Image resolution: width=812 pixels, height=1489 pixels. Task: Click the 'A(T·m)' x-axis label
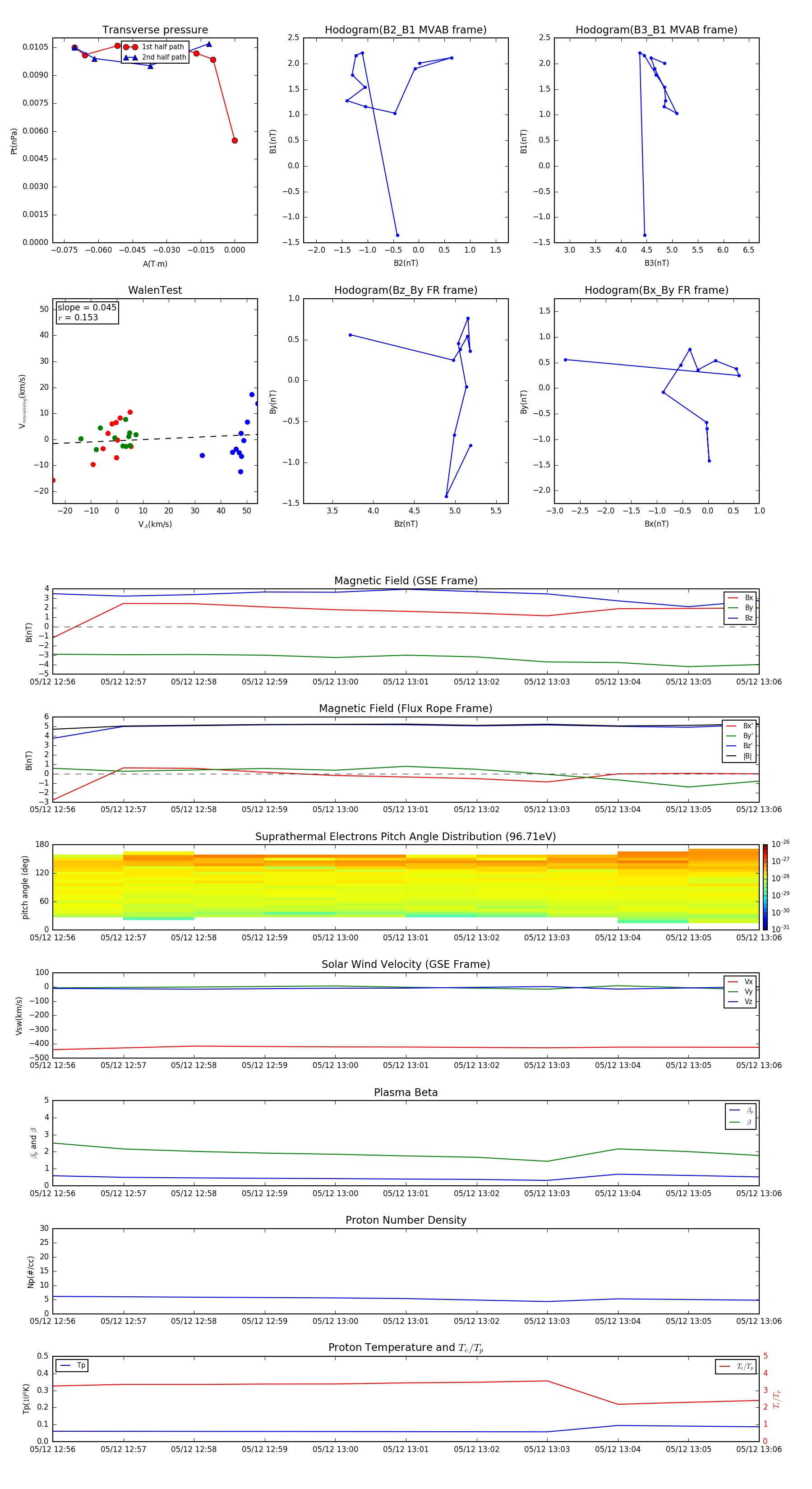(155, 264)
